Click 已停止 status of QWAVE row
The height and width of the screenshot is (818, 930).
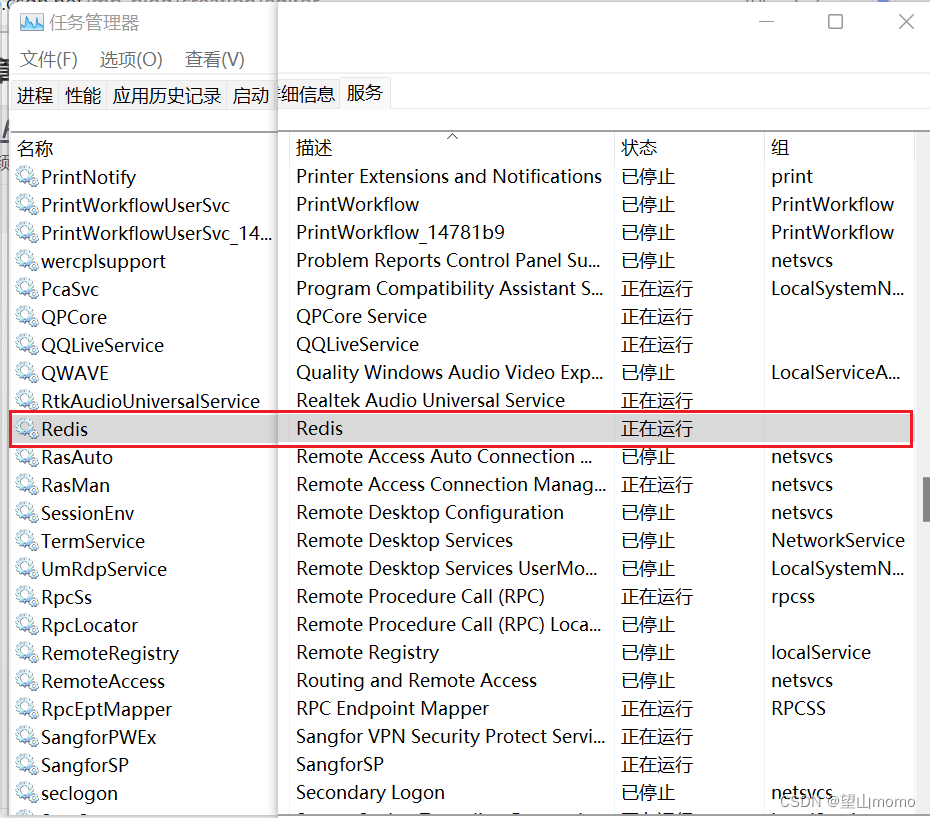pos(648,373)
